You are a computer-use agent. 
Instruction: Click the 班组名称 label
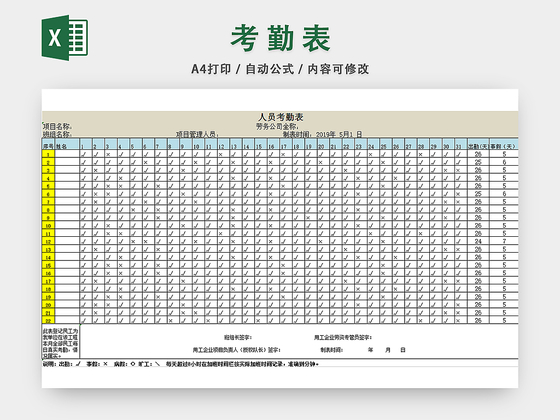pyautogui.click(x=57, y=134)
